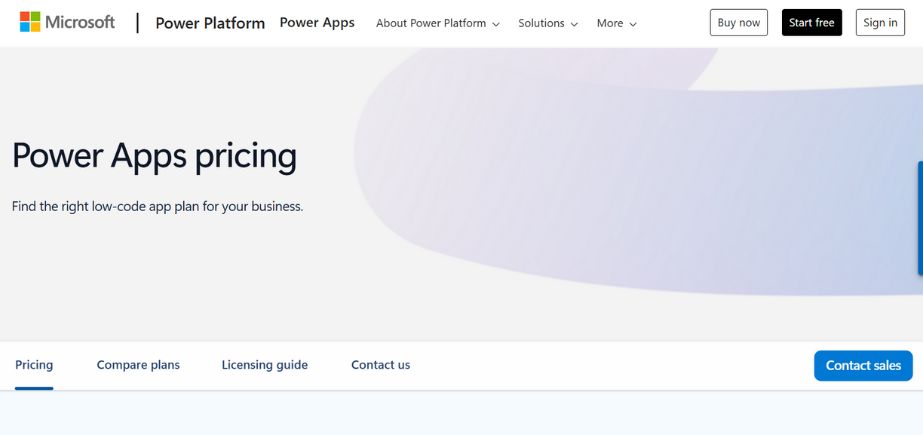Go to the Power Apps home link
The height and width of the screenshot is (435, 923).
(317, 22)
